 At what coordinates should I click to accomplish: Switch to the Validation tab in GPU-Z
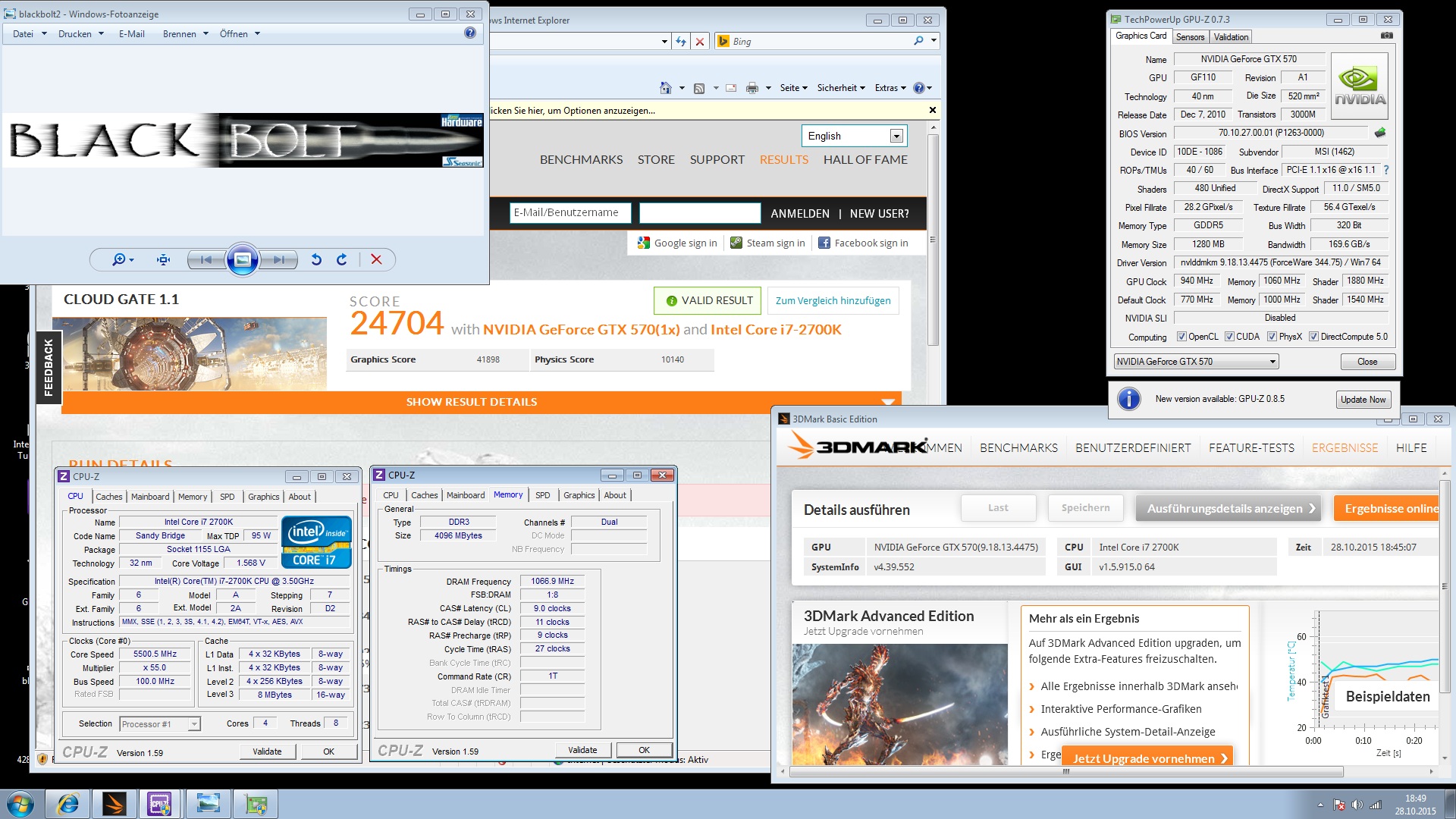[1231, 37]
